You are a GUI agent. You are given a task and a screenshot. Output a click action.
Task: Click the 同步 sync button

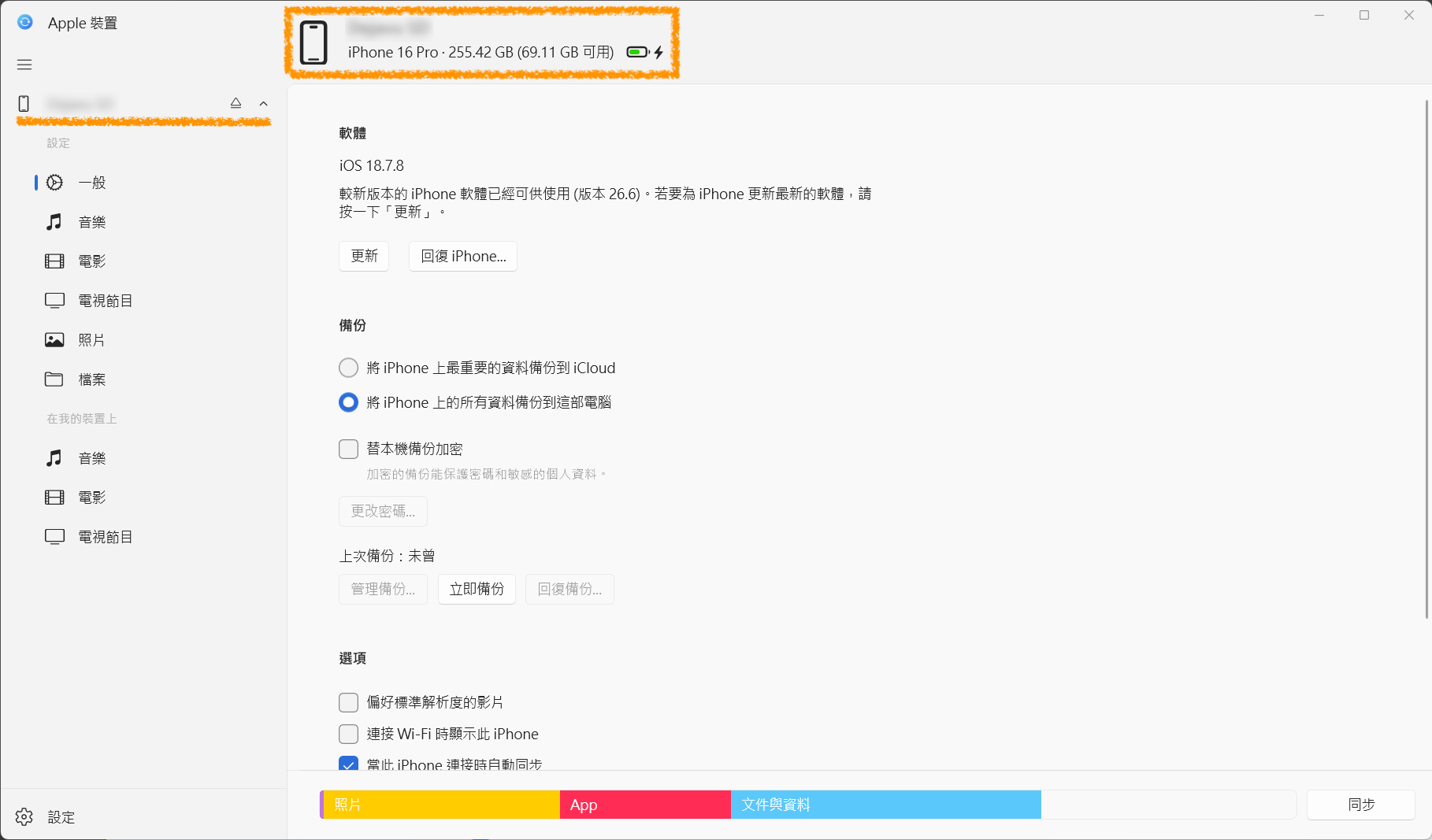[1361, 805]
